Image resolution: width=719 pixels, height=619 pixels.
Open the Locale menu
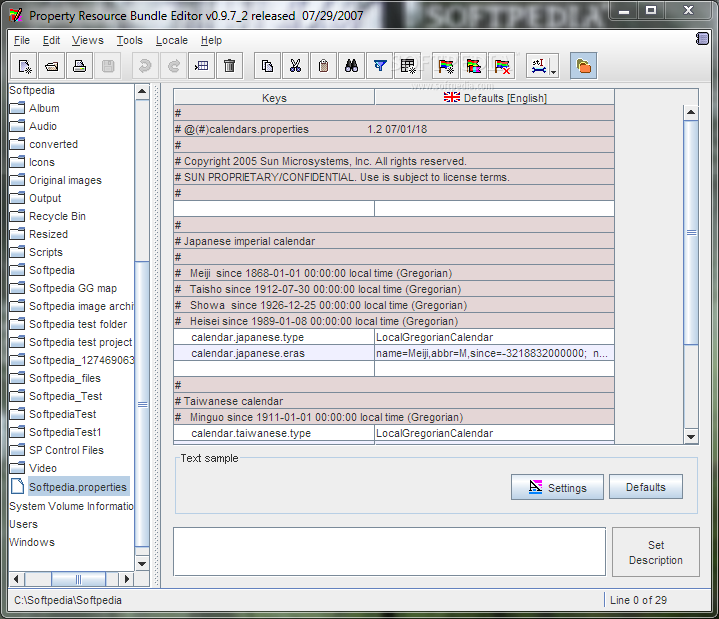click(172, 40)
